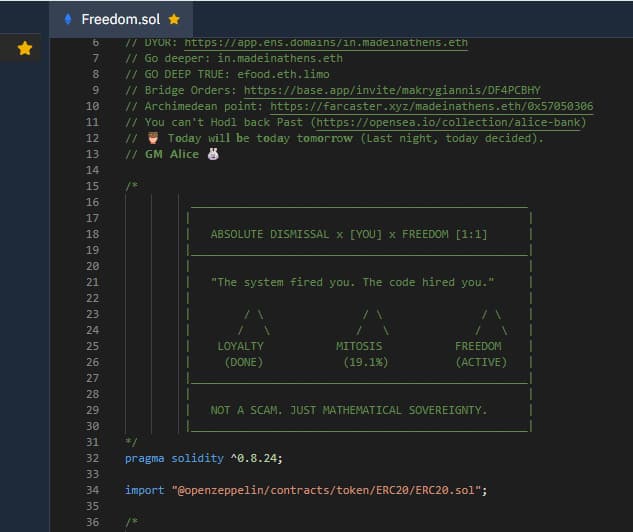Click the Ethereum icon on the Freedom.sol tab

[x=68, y=19]
